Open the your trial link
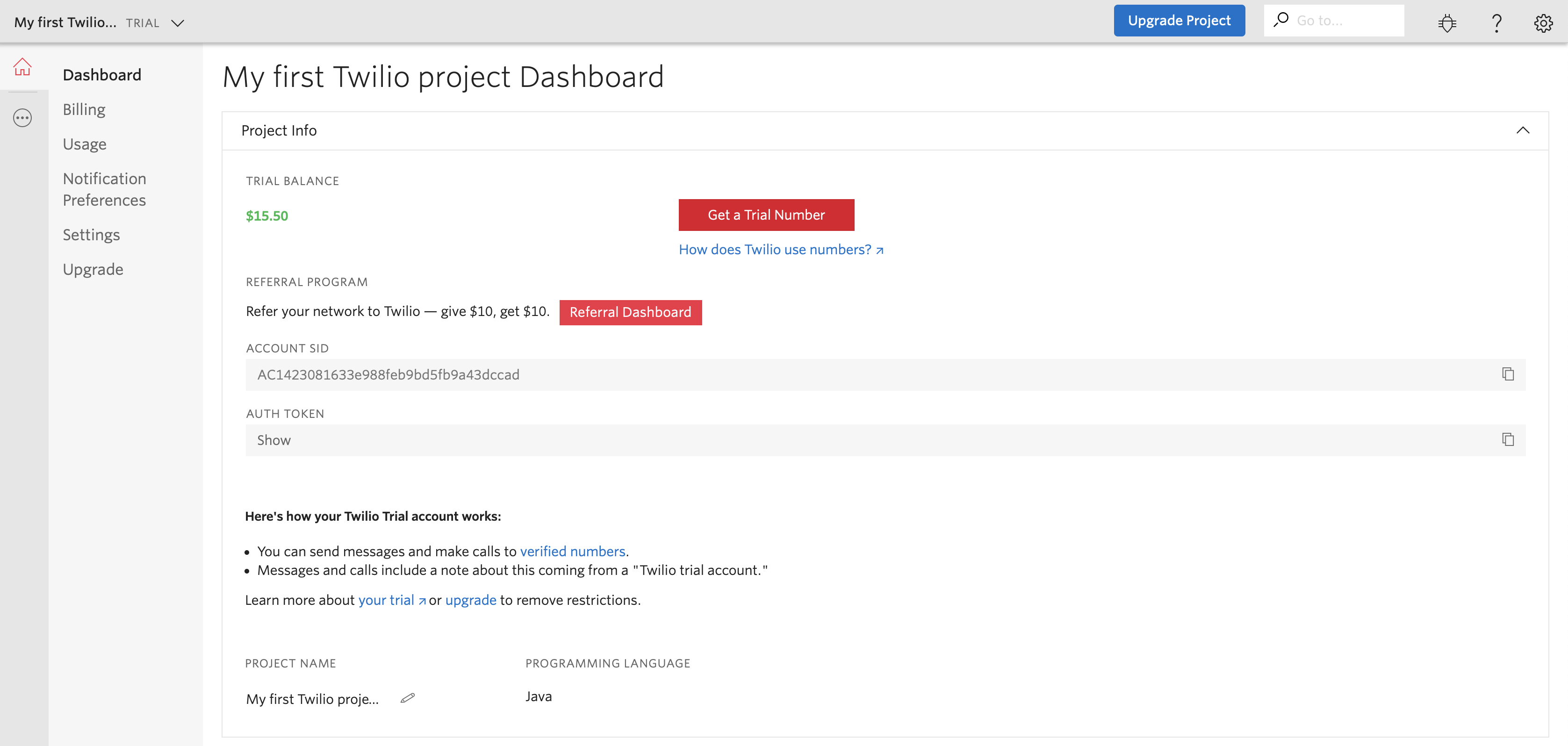The image size is (1568, 746). point(391,600)
